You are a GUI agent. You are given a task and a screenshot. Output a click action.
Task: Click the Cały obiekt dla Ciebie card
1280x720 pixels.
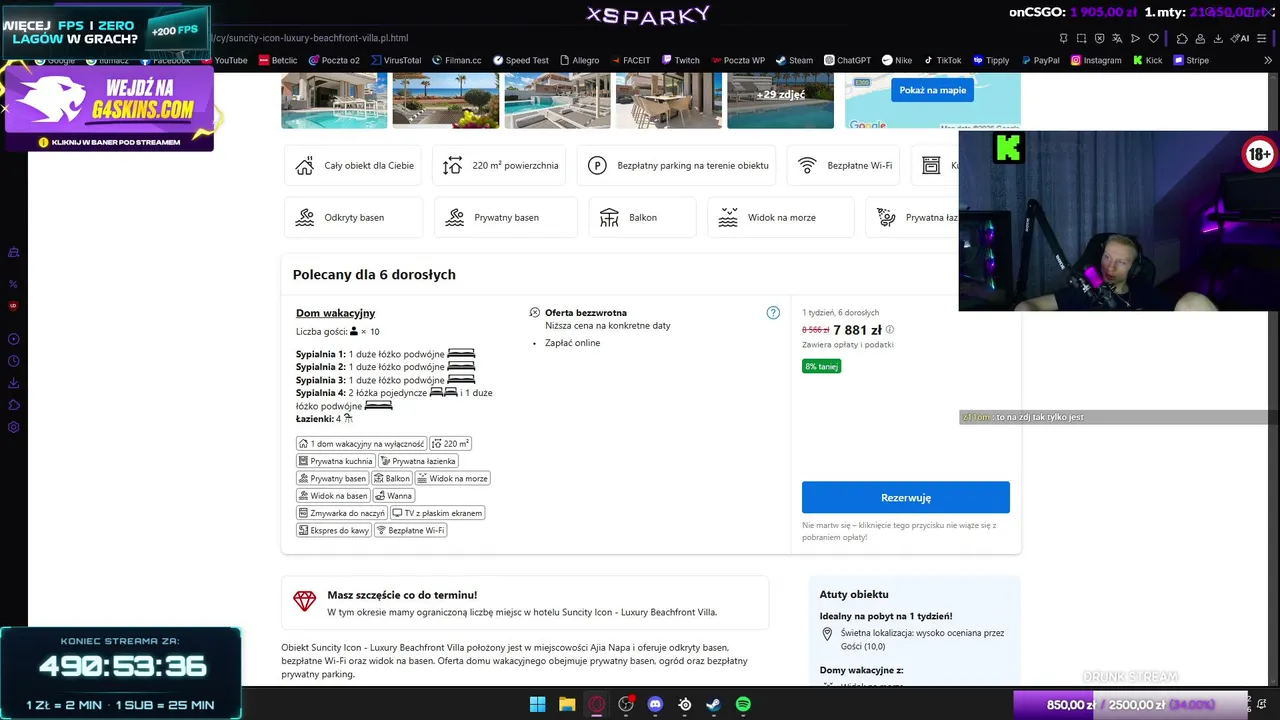pyautogui.click(x=353, y=165)
